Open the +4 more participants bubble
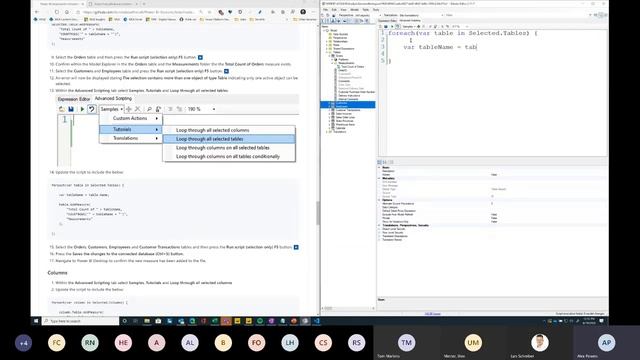Screen dimensions: 640x360 (x=23, y=343)
